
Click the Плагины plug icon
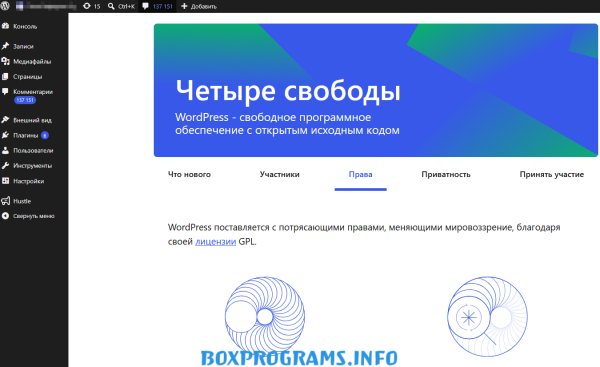(5, 135)
